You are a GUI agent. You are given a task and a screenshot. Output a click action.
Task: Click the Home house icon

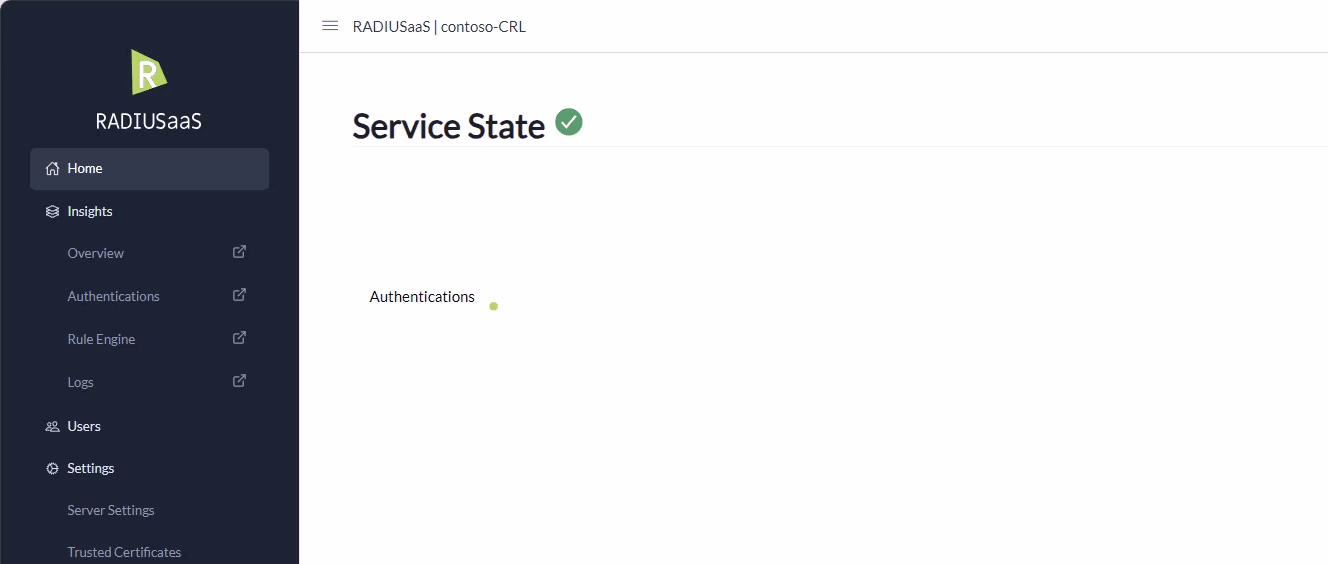click(x=53, y=169)
